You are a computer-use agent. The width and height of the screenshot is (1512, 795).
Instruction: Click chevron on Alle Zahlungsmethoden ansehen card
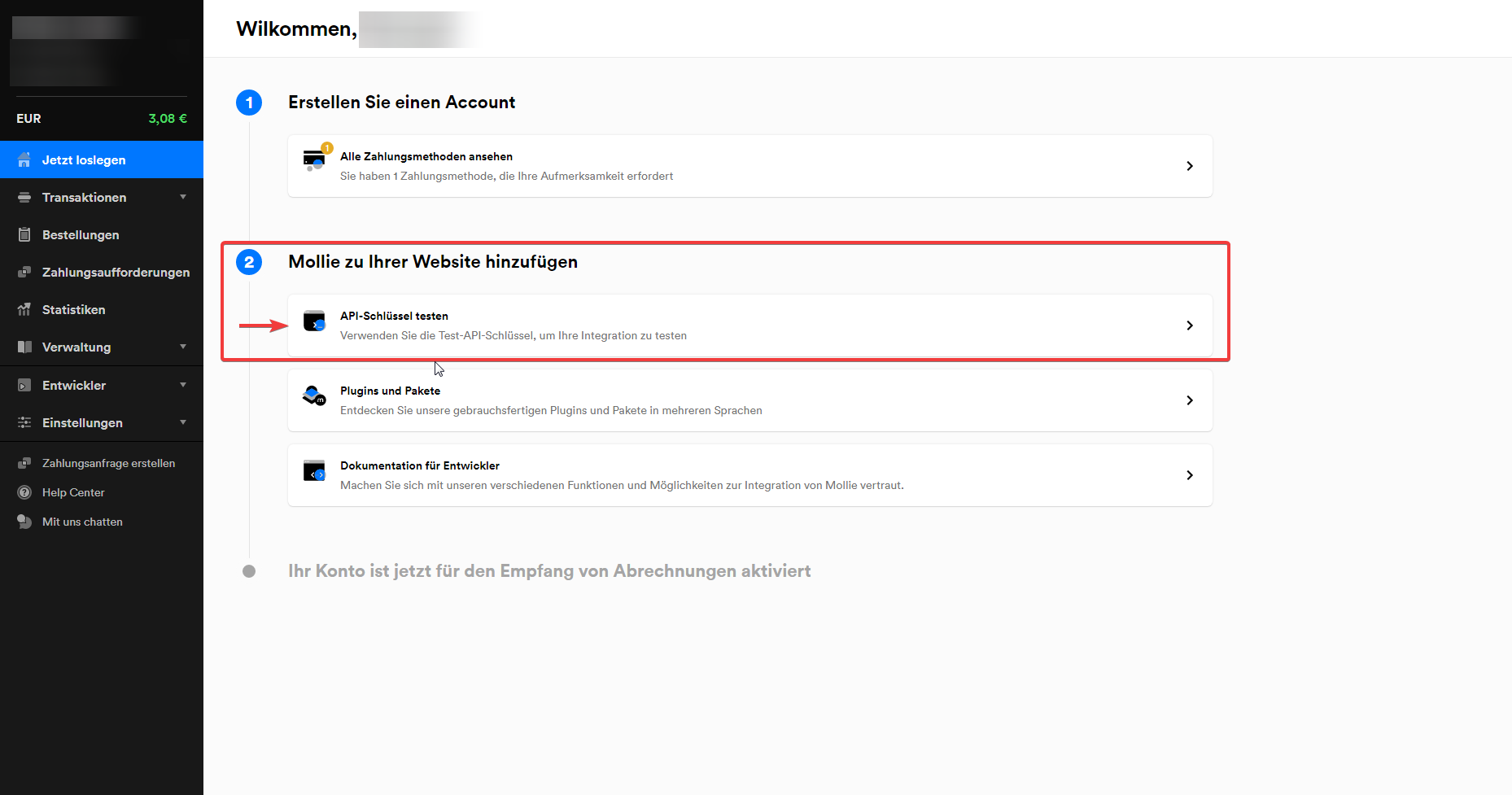tap(1190, 166)
